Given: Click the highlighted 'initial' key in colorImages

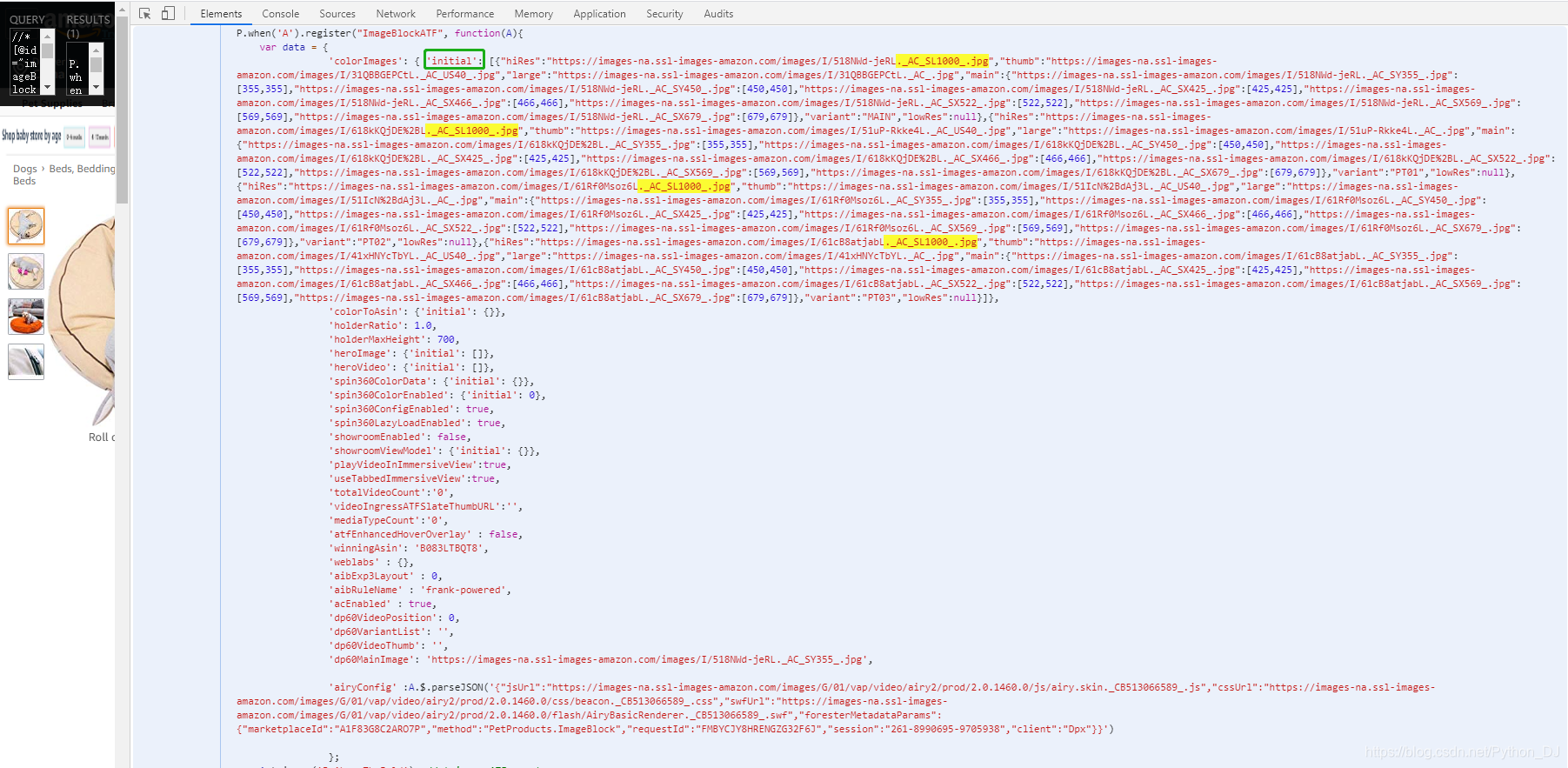Looking at the screenshot, I should (454, 61).
